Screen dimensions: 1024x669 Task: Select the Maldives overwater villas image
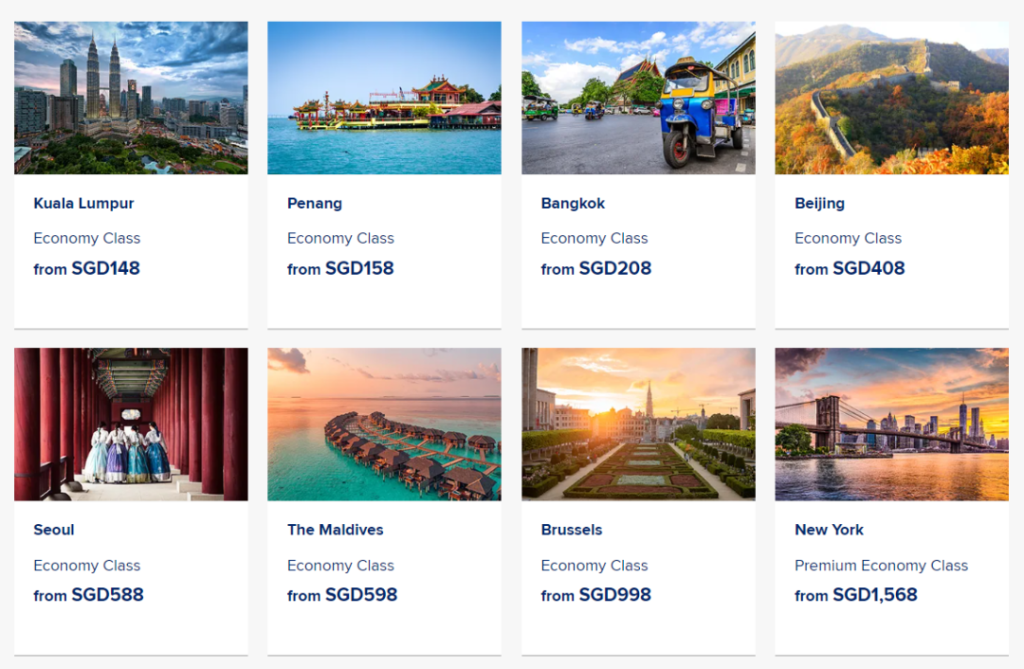(x=384, y=424)
